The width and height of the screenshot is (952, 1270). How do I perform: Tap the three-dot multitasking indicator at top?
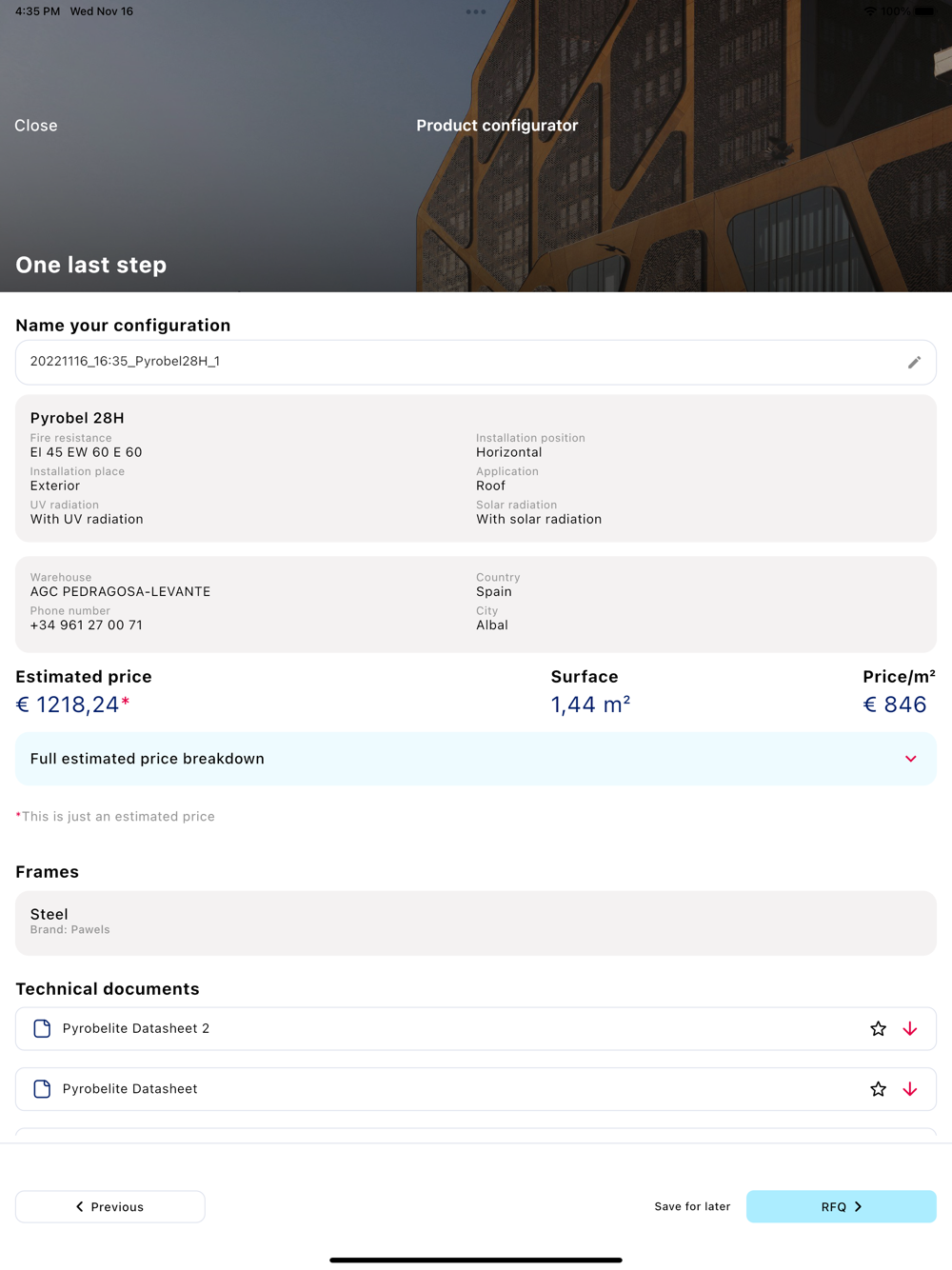(x=476, y=12)
